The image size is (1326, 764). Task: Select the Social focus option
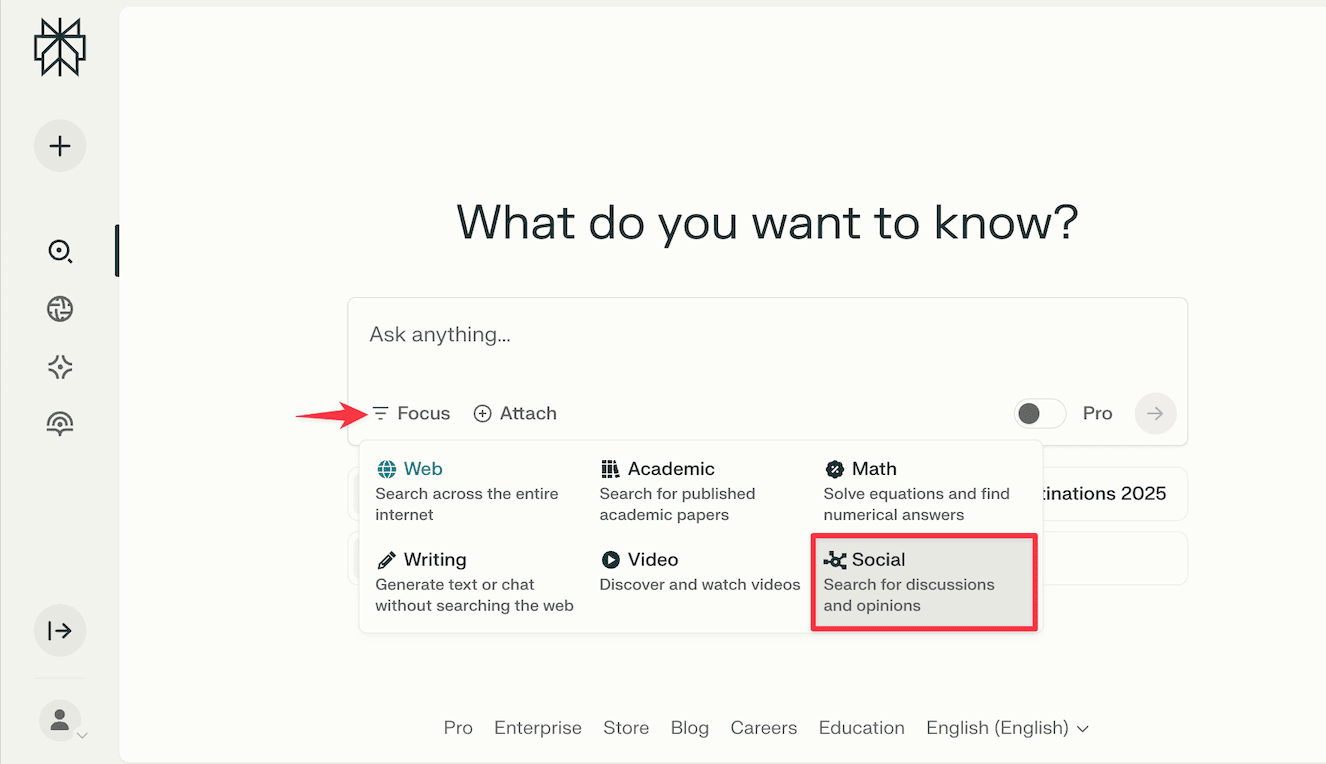pos(923,582)
